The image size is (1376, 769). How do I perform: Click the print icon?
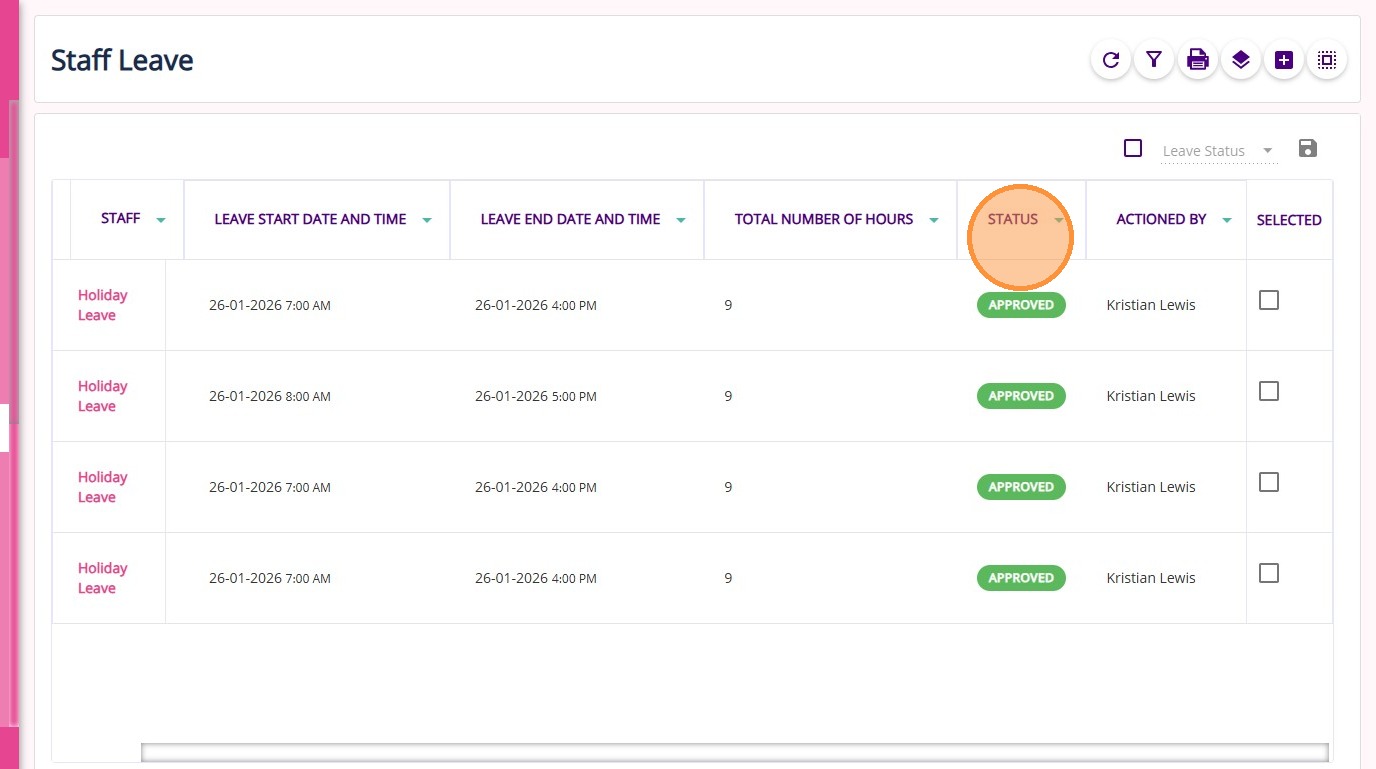1197,60
